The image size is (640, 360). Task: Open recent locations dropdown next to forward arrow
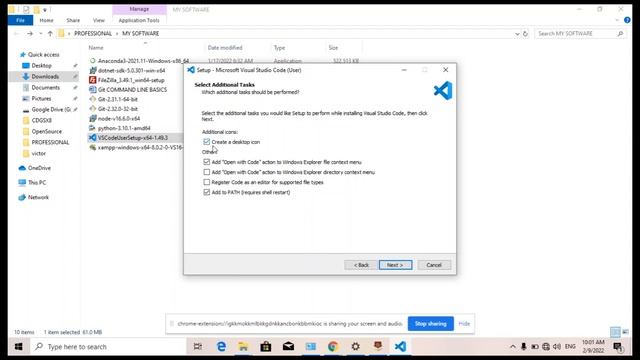(x=40, y=33)
